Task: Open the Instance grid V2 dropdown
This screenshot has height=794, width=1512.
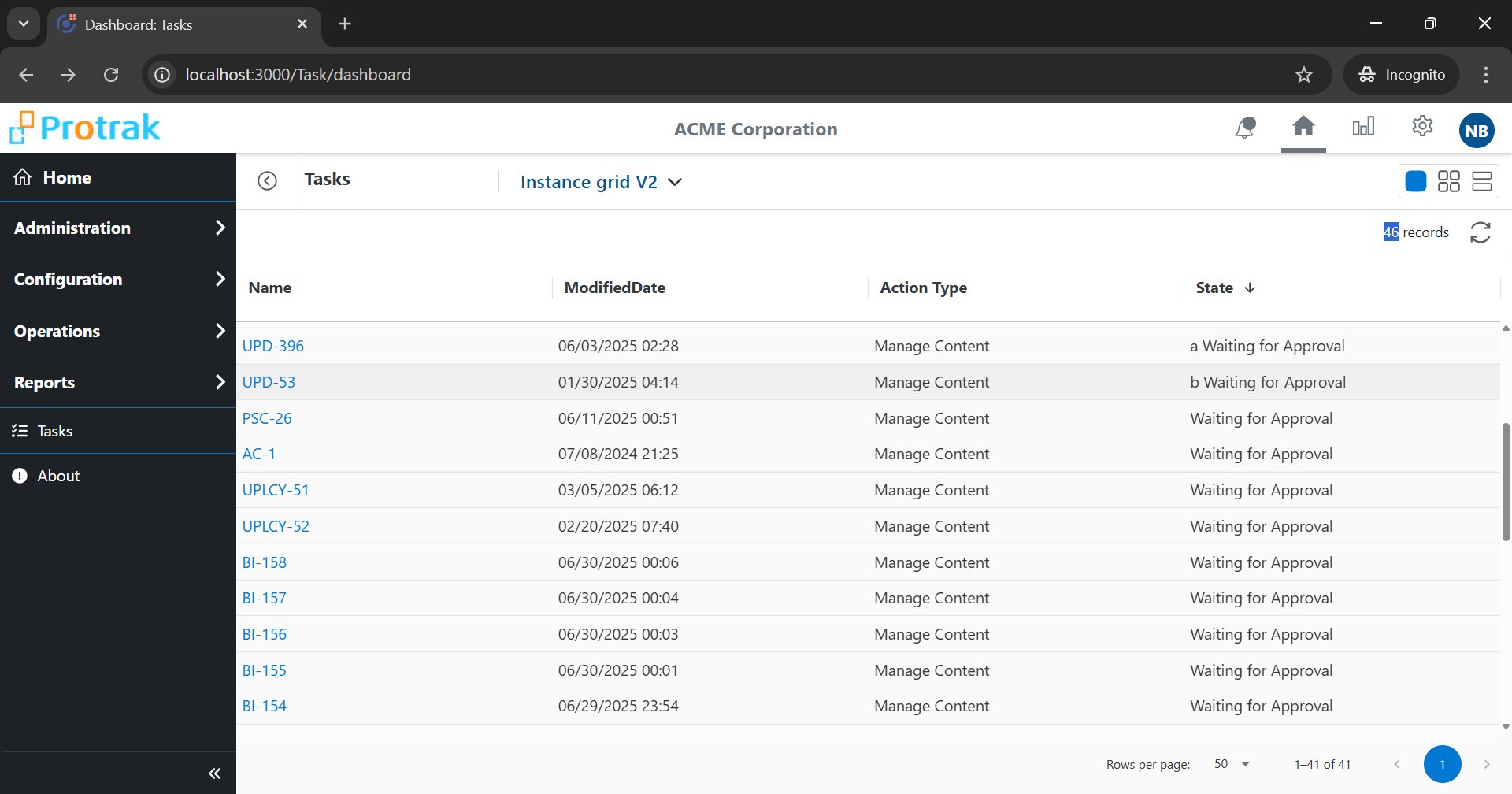Action: pos(601,182)
